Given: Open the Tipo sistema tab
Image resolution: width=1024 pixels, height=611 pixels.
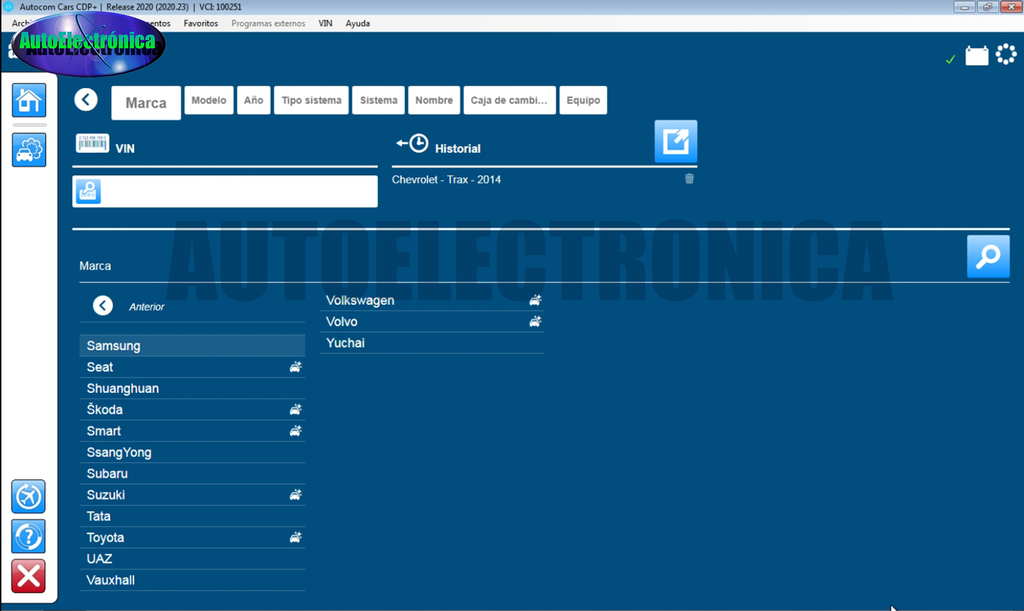Looking at the screenshot, I should tap(312, 101).
